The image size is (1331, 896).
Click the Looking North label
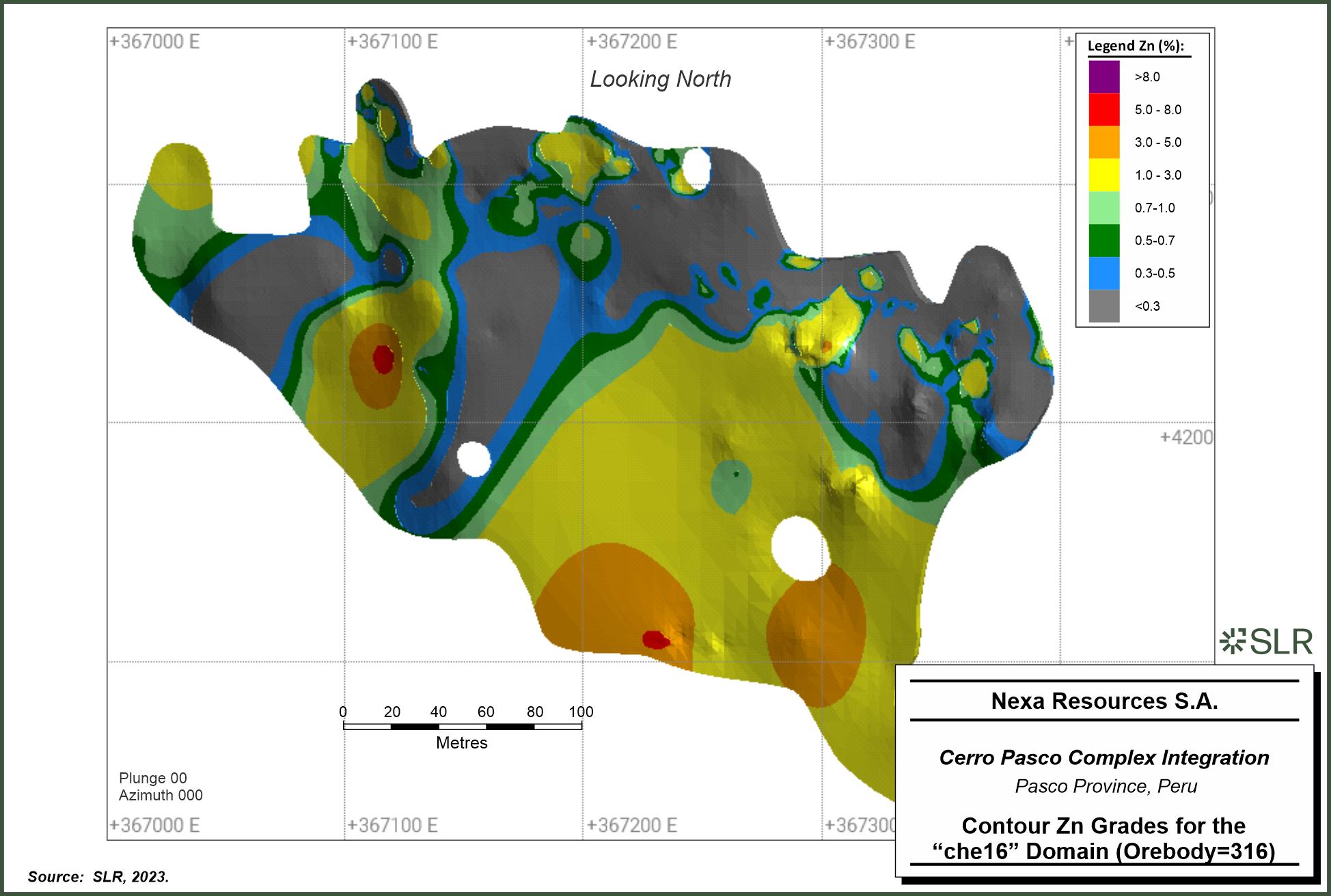(660, 79)
